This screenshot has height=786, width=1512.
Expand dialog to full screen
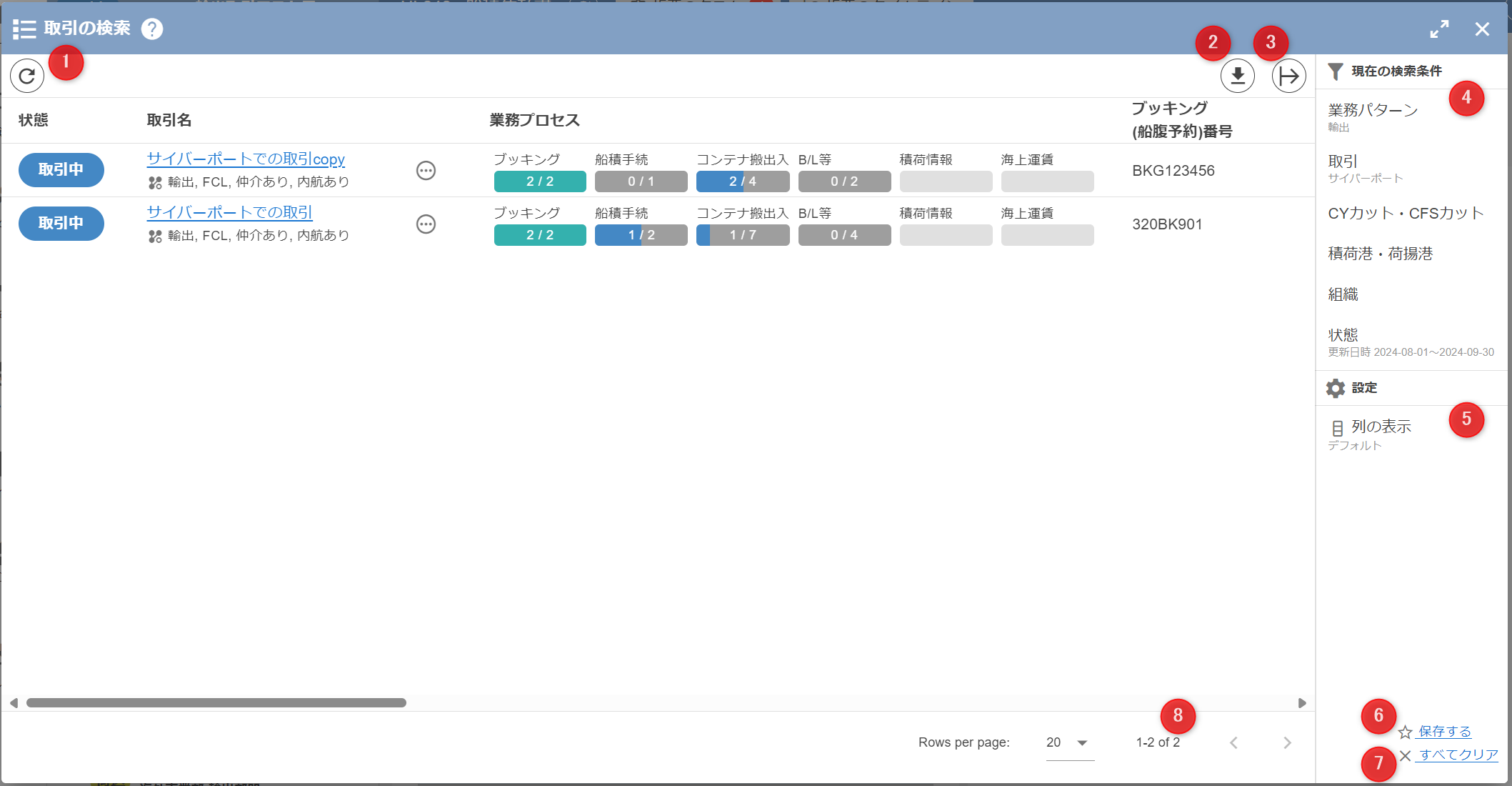point(1439,29)
